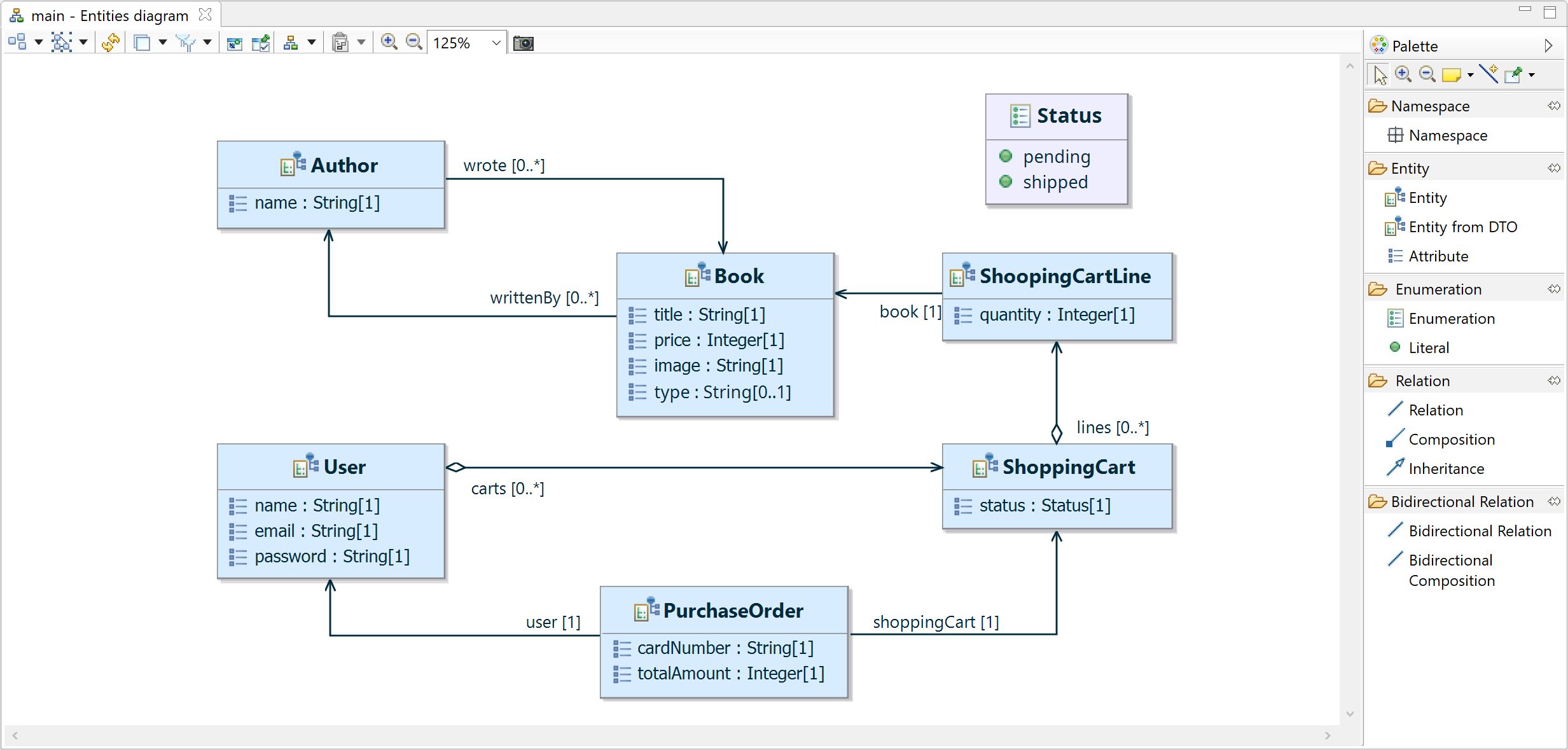
Task: Open the 125% zoom level combo box
Action: [496, 43]
